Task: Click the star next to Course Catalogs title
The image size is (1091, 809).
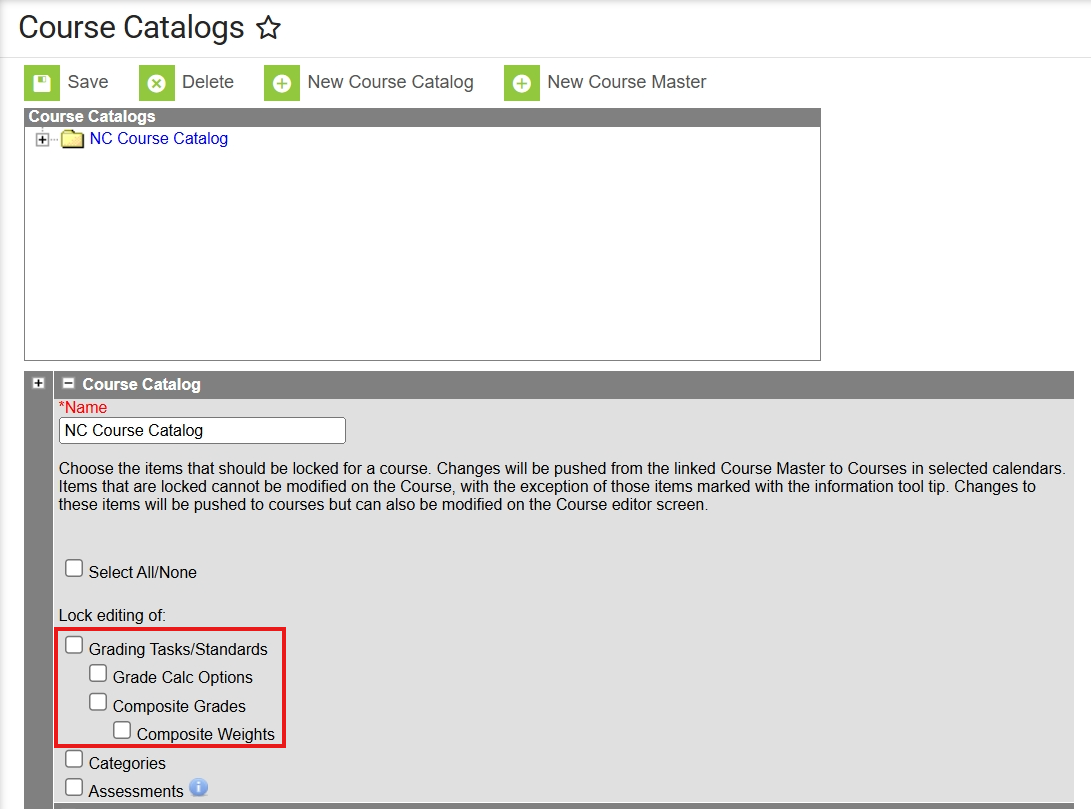Action: [269, 29]
